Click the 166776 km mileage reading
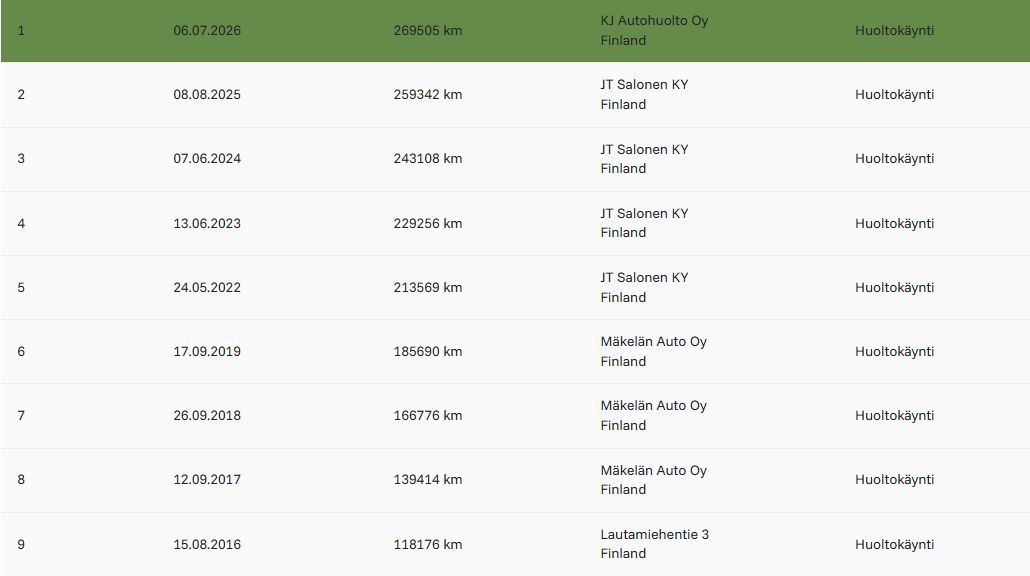 428,415
